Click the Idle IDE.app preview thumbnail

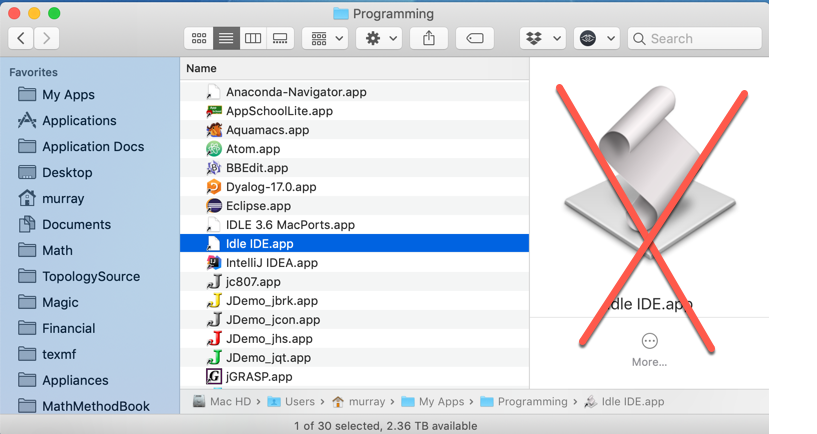pyautogui.click(x=650, y=172)
